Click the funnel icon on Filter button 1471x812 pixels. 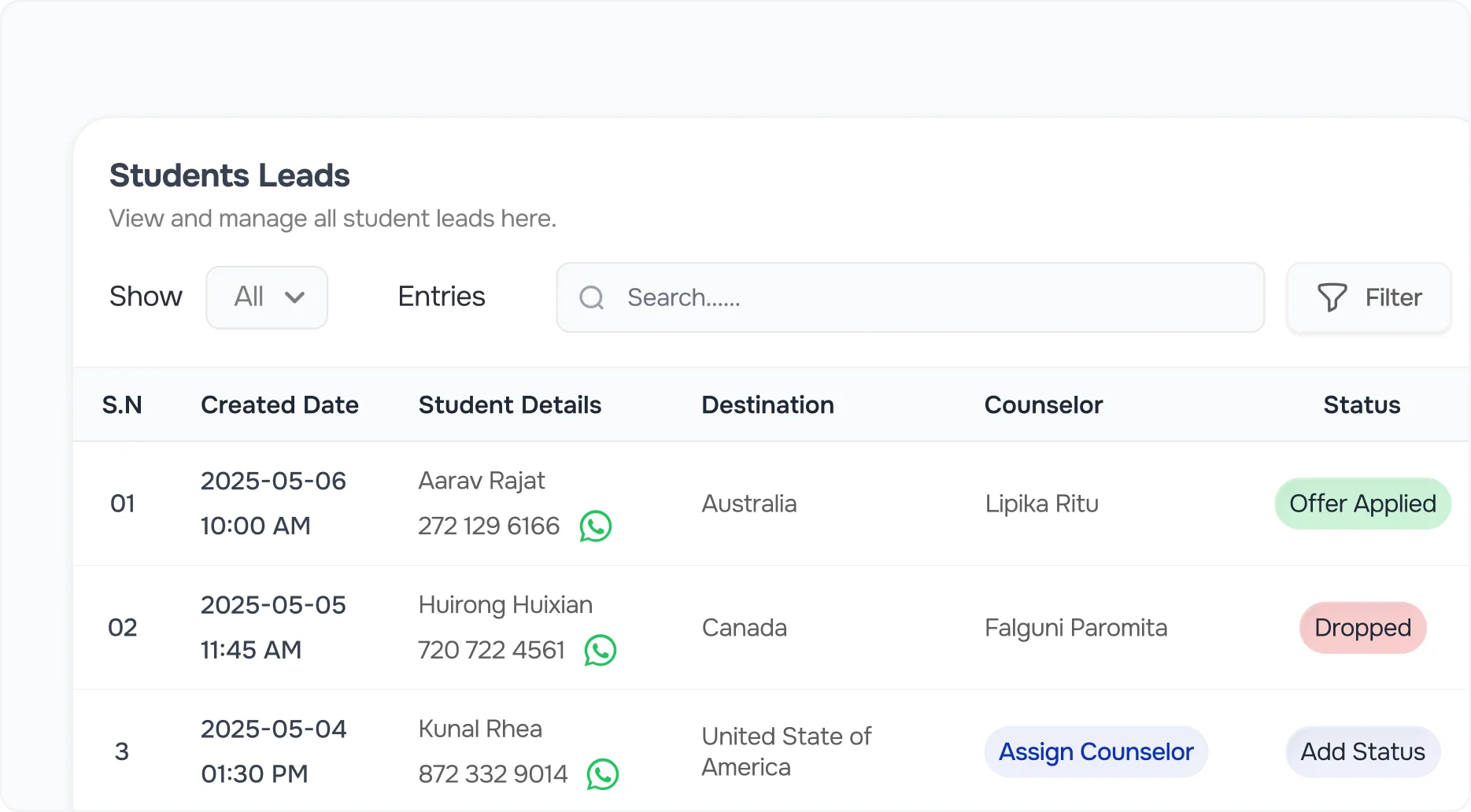coord(1332,297)
